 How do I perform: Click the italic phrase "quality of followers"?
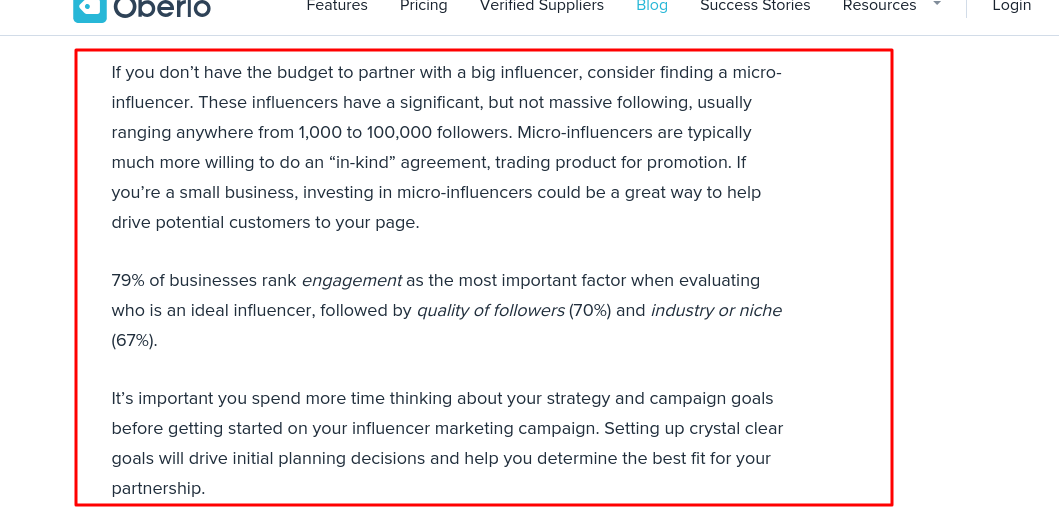pyautogui.click(x=490, y=311)
